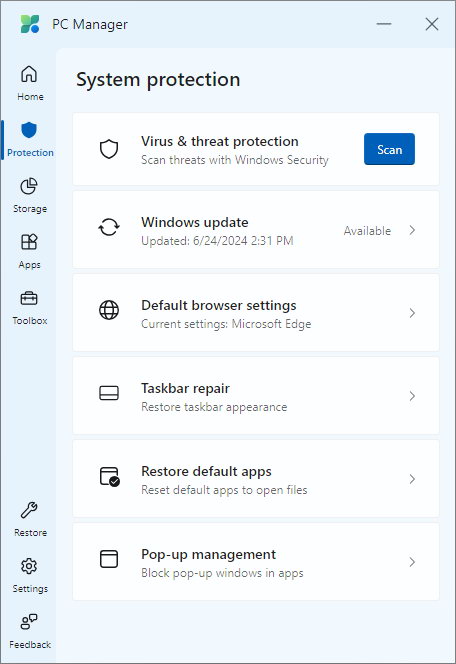Screen dimensions: 456x664
Task: Expand the Default browser settings chevron
Action: point(412,313)
